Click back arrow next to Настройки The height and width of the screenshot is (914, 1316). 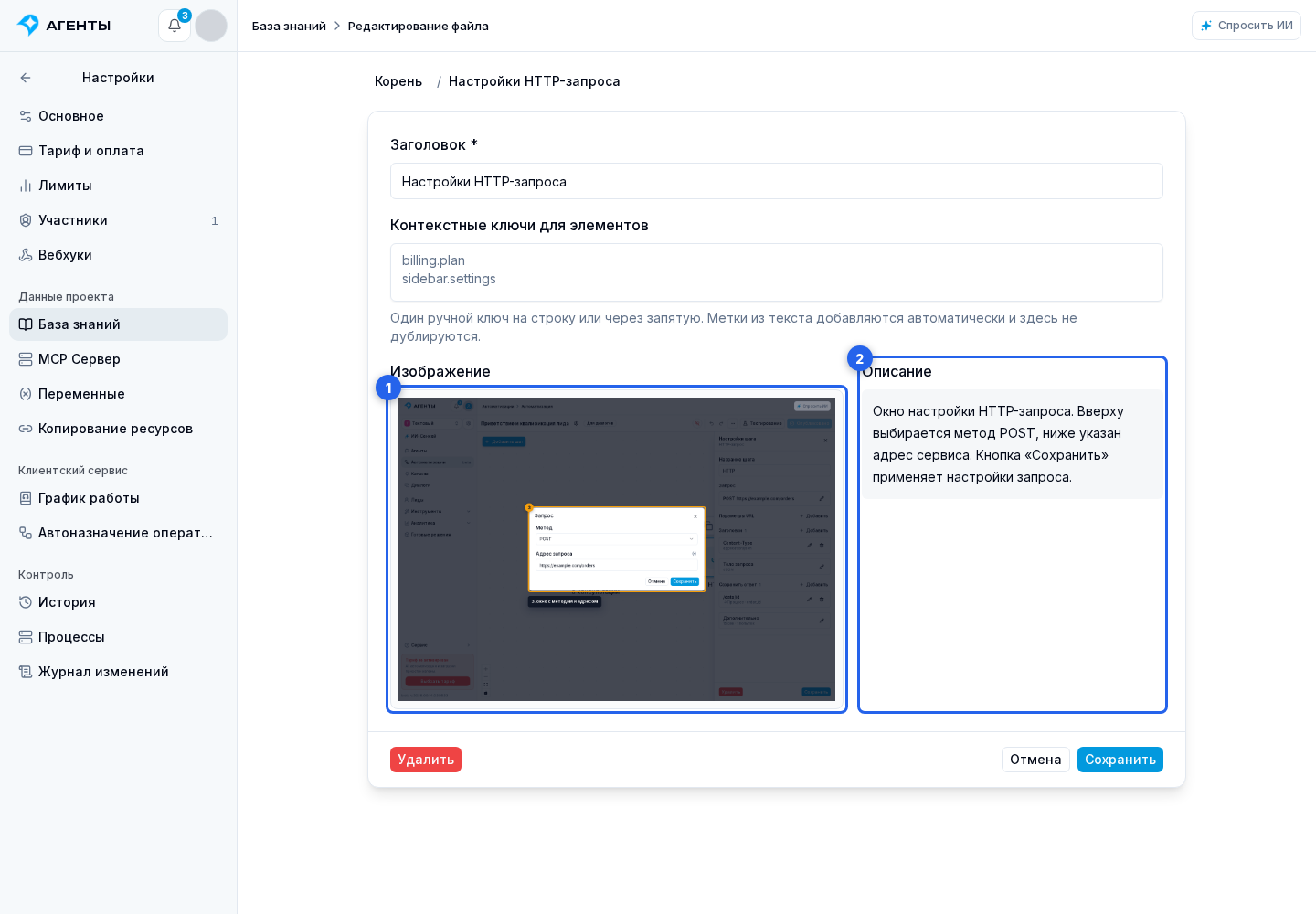click(26, 78)
